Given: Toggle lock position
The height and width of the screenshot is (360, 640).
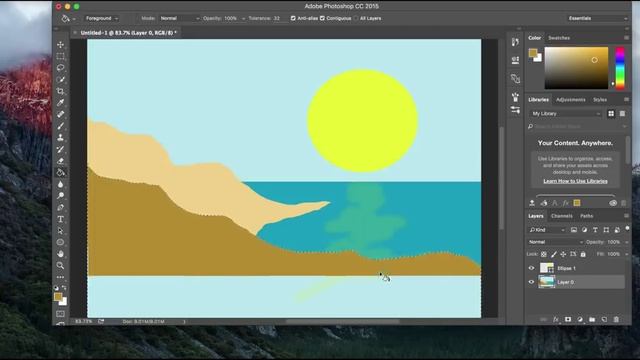Looking at the screenshot, I should click(x=563, y=254).
